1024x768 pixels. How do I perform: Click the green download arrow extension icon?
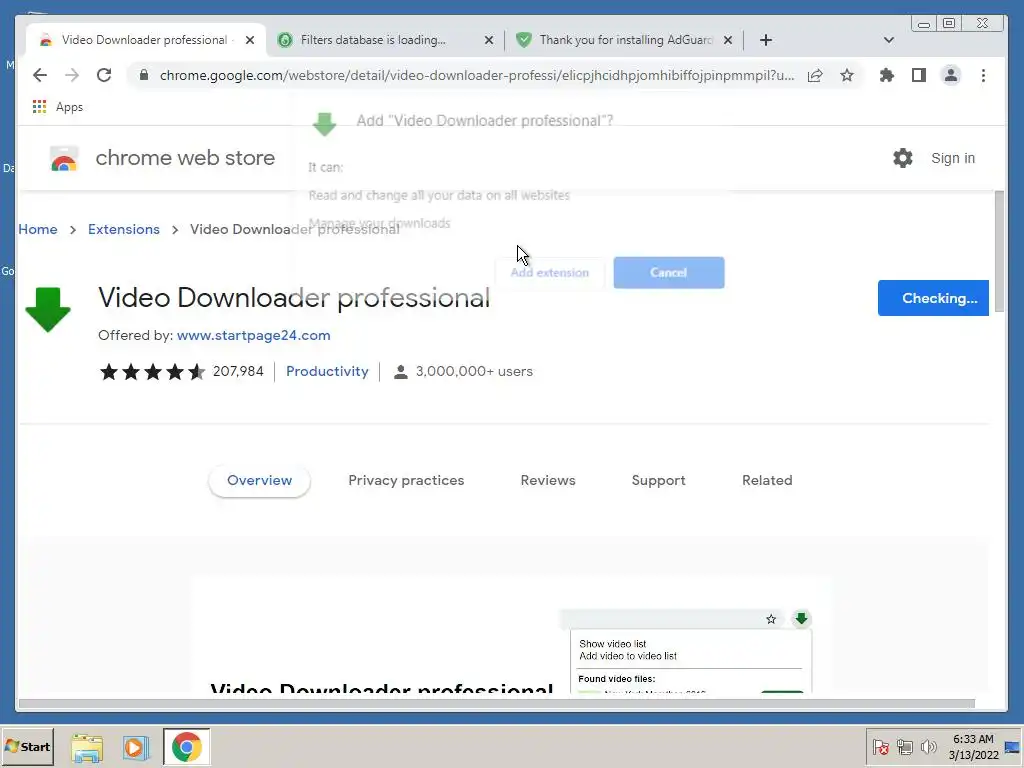(48, 310)
